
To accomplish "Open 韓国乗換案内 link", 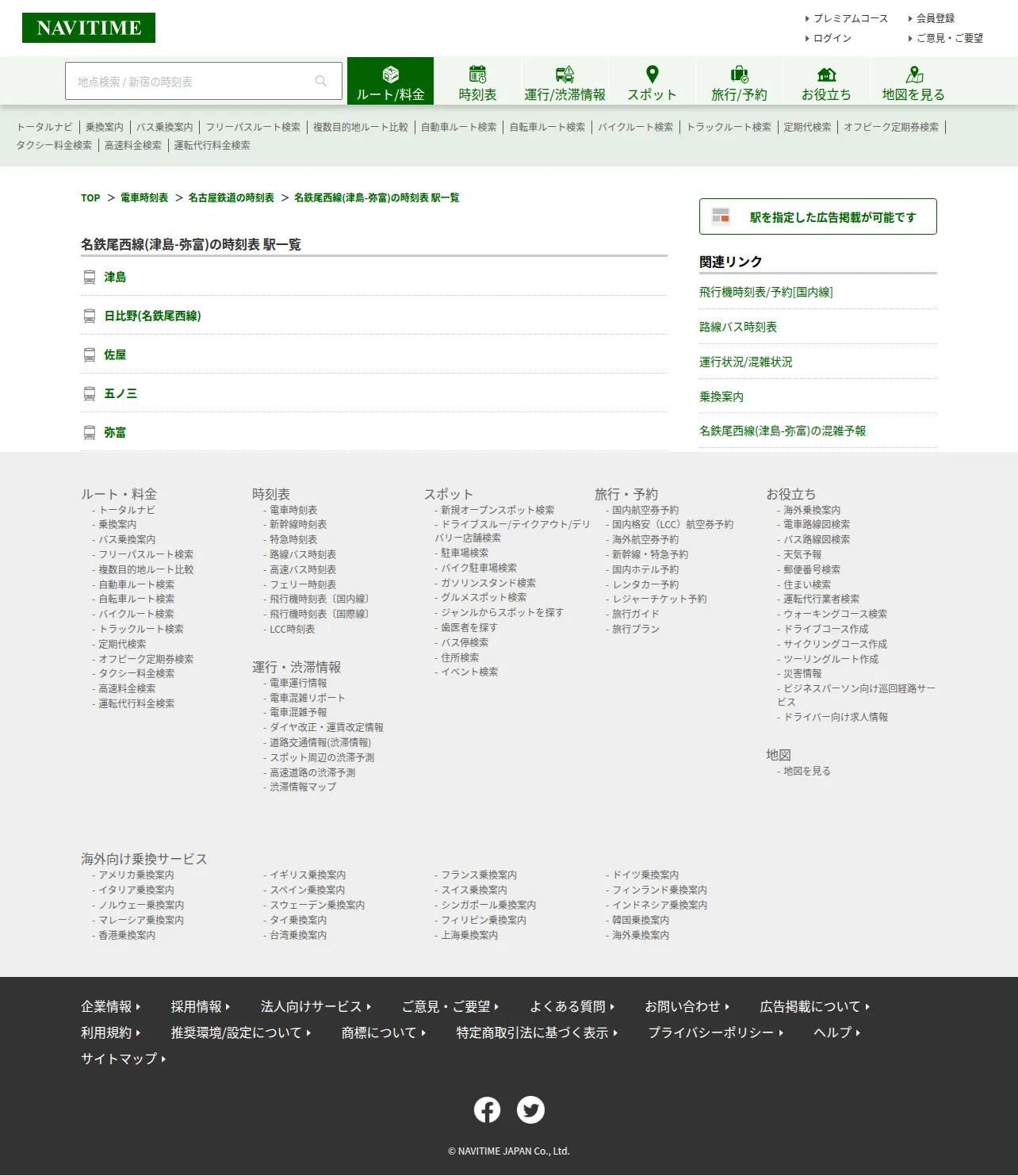I will (x=641, y=920).
